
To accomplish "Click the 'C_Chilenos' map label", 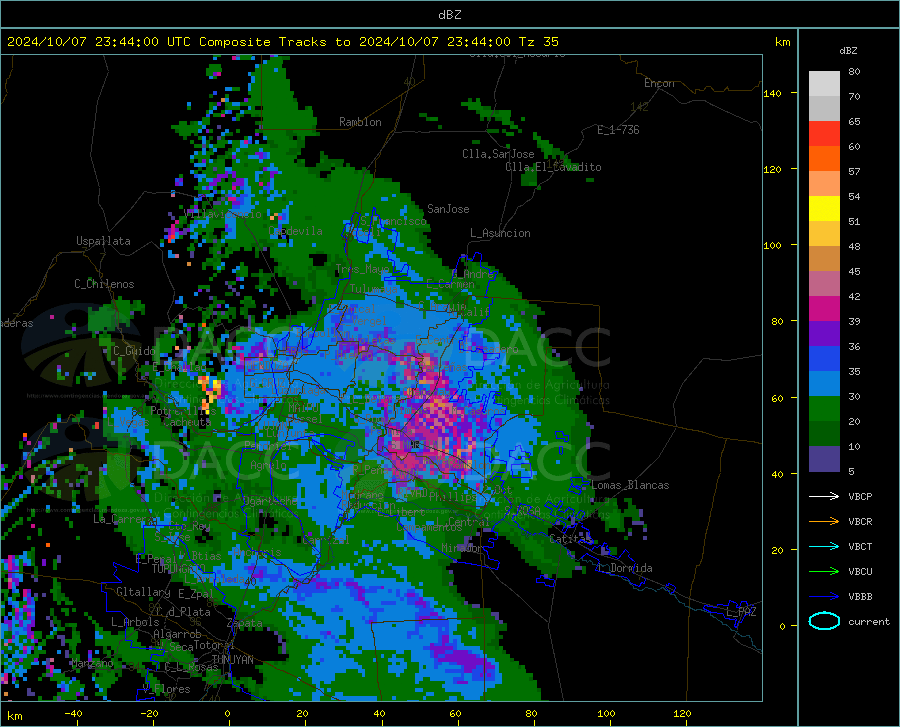I will point(104,284).
